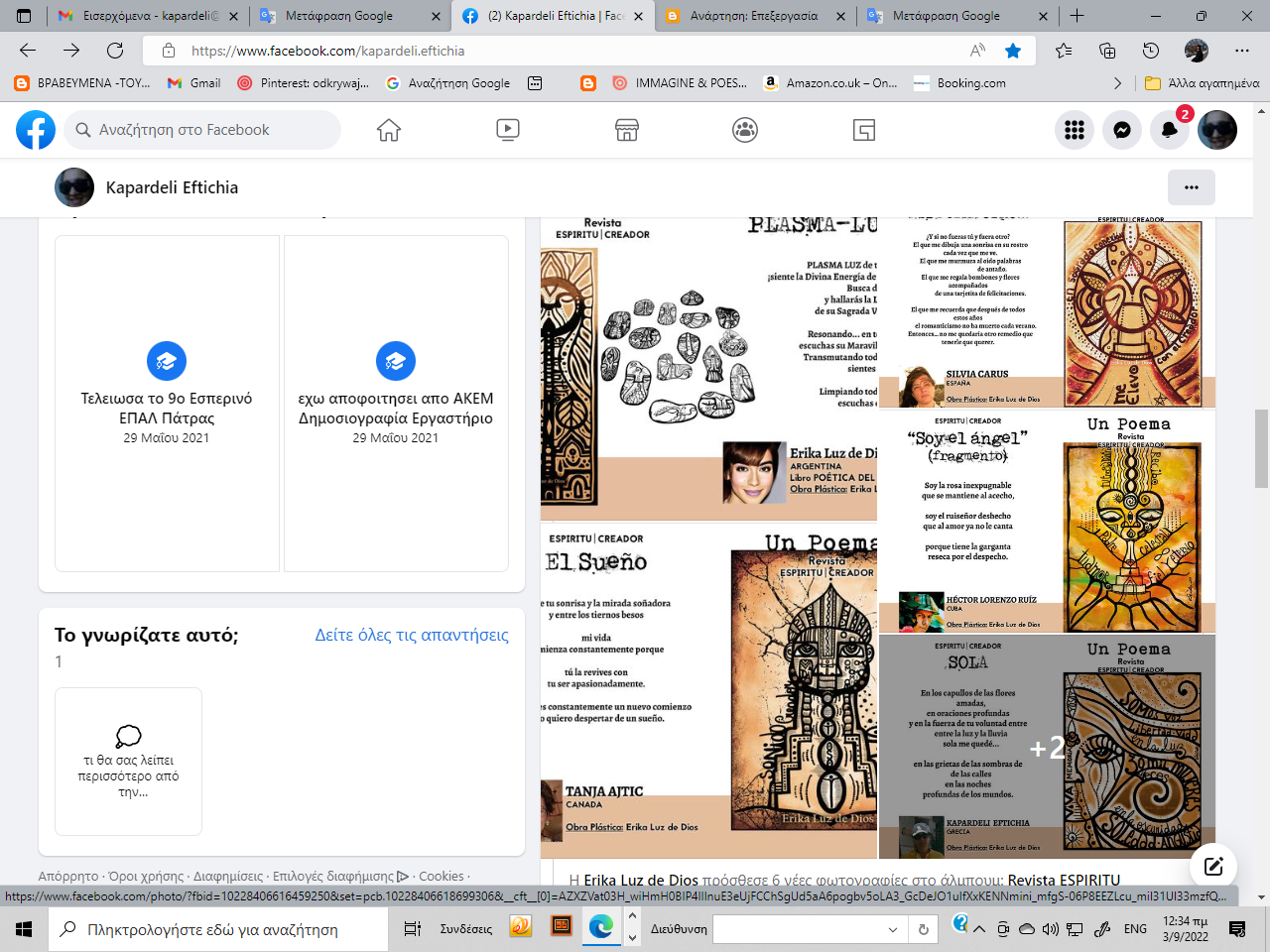Click the favorite star in address bar
This screenshot has height=952, width=1270.
point(1013,51)
